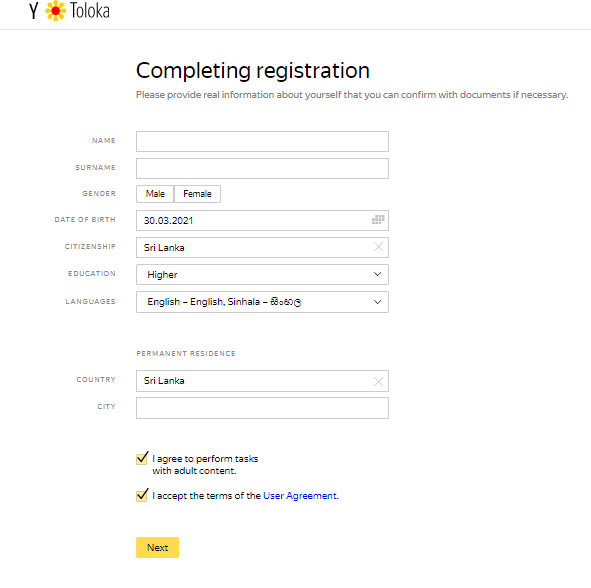Open the Education dropdown showing Higher
The image size is (591, 588).
(262, 274)
